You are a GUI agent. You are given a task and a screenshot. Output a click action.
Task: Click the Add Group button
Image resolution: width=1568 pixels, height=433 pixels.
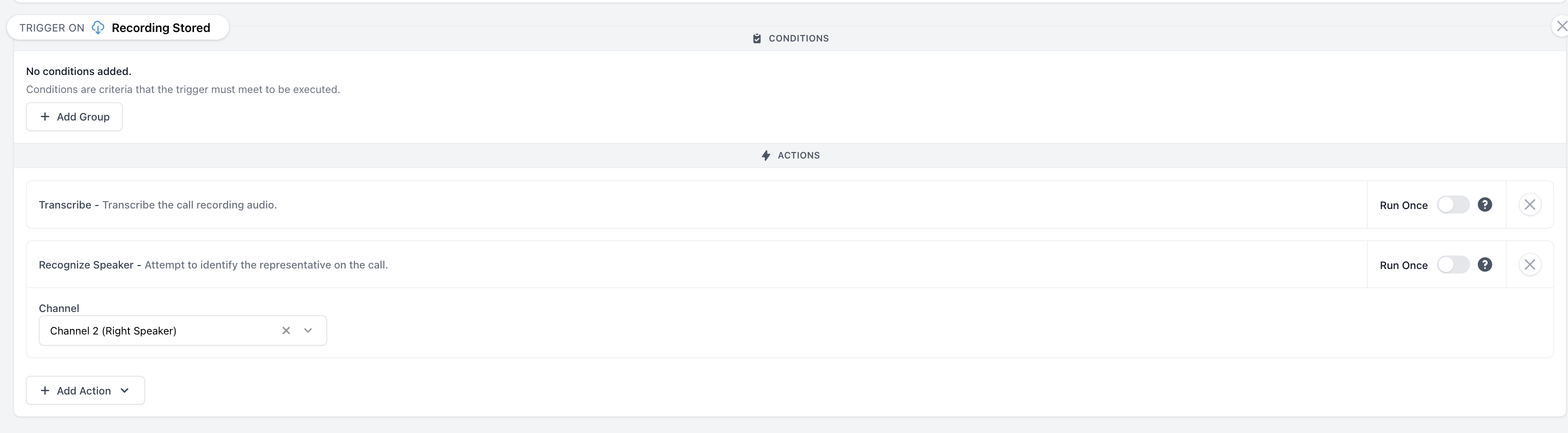click(74, 117)
